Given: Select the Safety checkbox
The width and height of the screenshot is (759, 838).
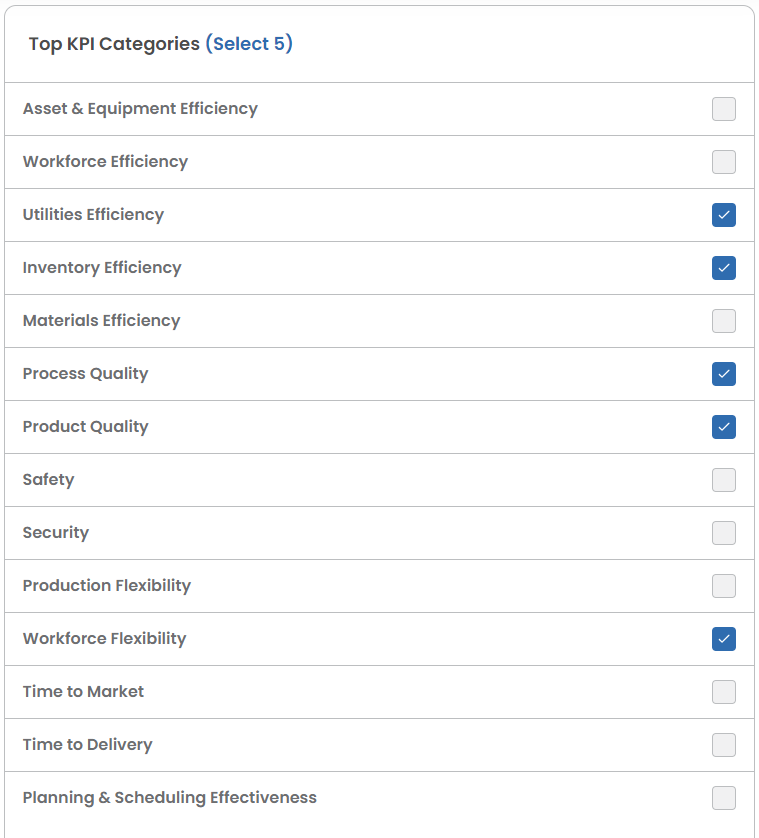Looking at the screenshot, I should click(x=724, y=480).
